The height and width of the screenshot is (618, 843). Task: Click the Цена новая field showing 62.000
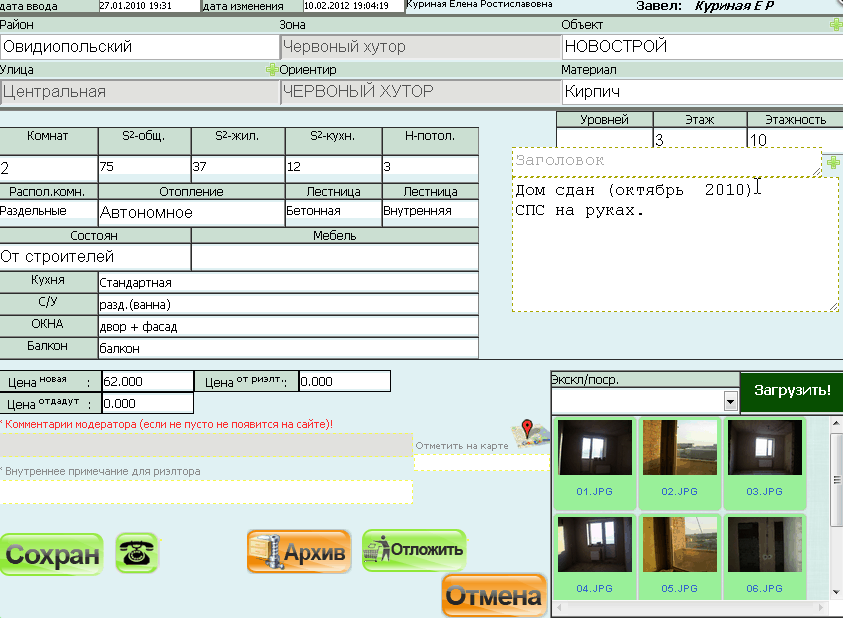pos(146,381)
